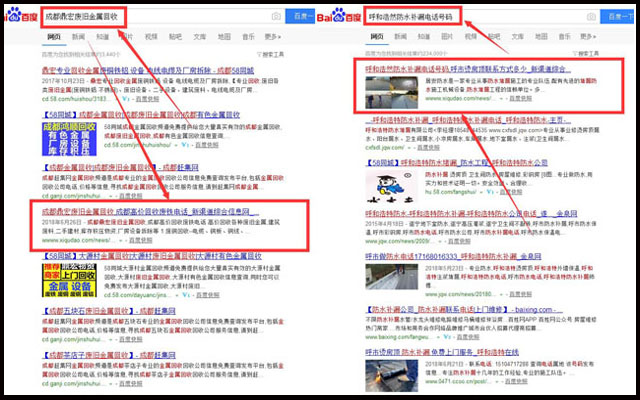Select the 网页 tab on the right page

coord(377,36)
